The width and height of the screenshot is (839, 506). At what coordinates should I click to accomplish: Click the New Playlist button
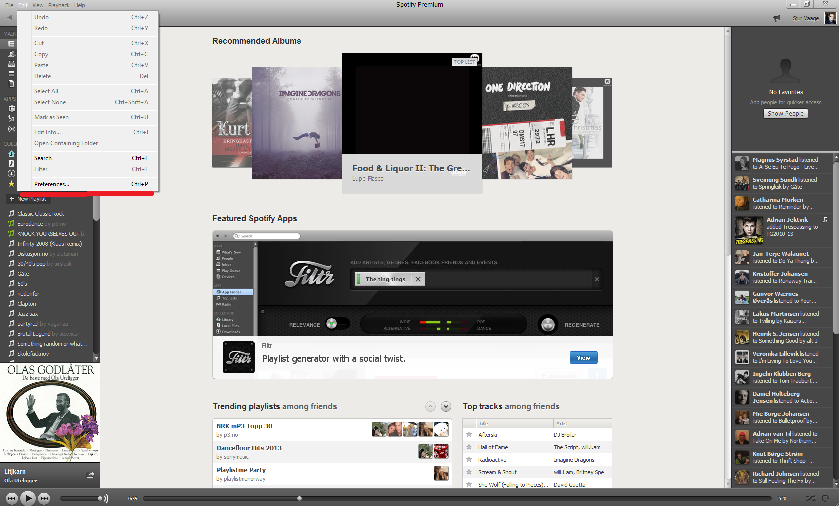point(28,199)
